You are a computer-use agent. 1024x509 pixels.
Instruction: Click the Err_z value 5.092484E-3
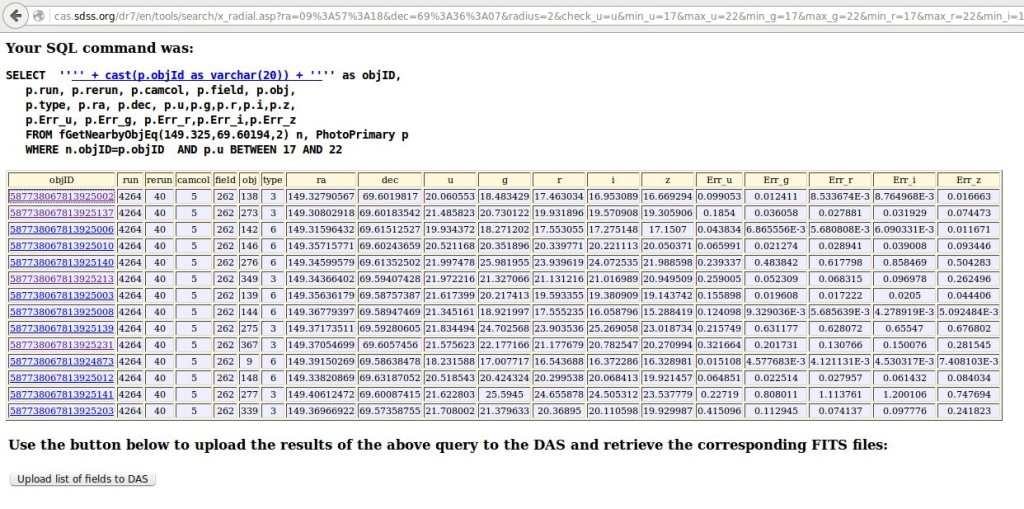click(x=968, y=312)
